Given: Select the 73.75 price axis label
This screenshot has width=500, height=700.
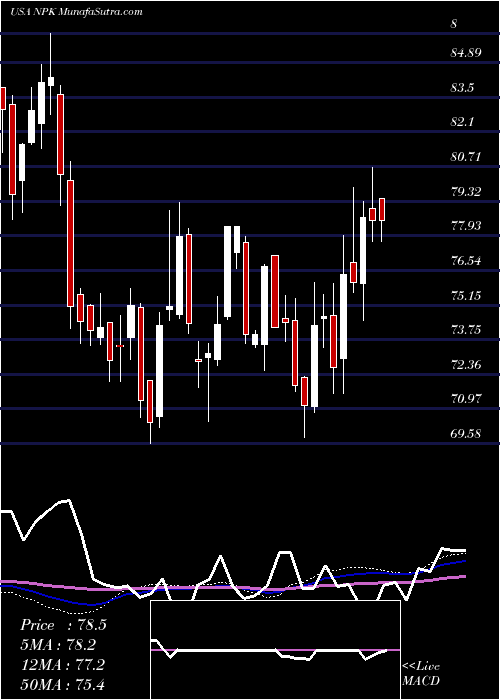Looking at the screenshot, I should [466, 330].
